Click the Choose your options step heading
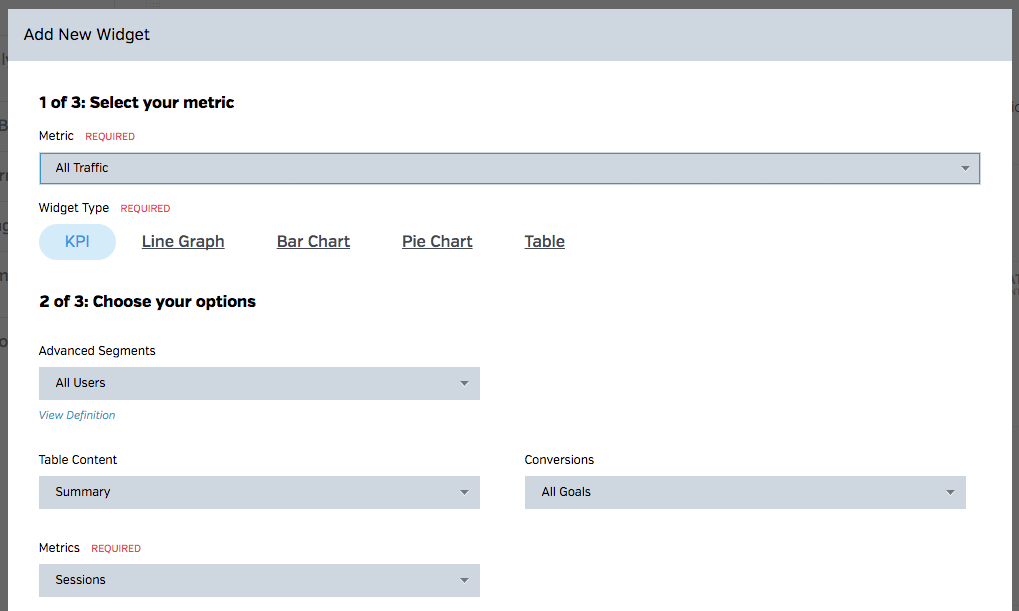The image size is (1019, 611). pyautogui.click(x=147, y=301)
